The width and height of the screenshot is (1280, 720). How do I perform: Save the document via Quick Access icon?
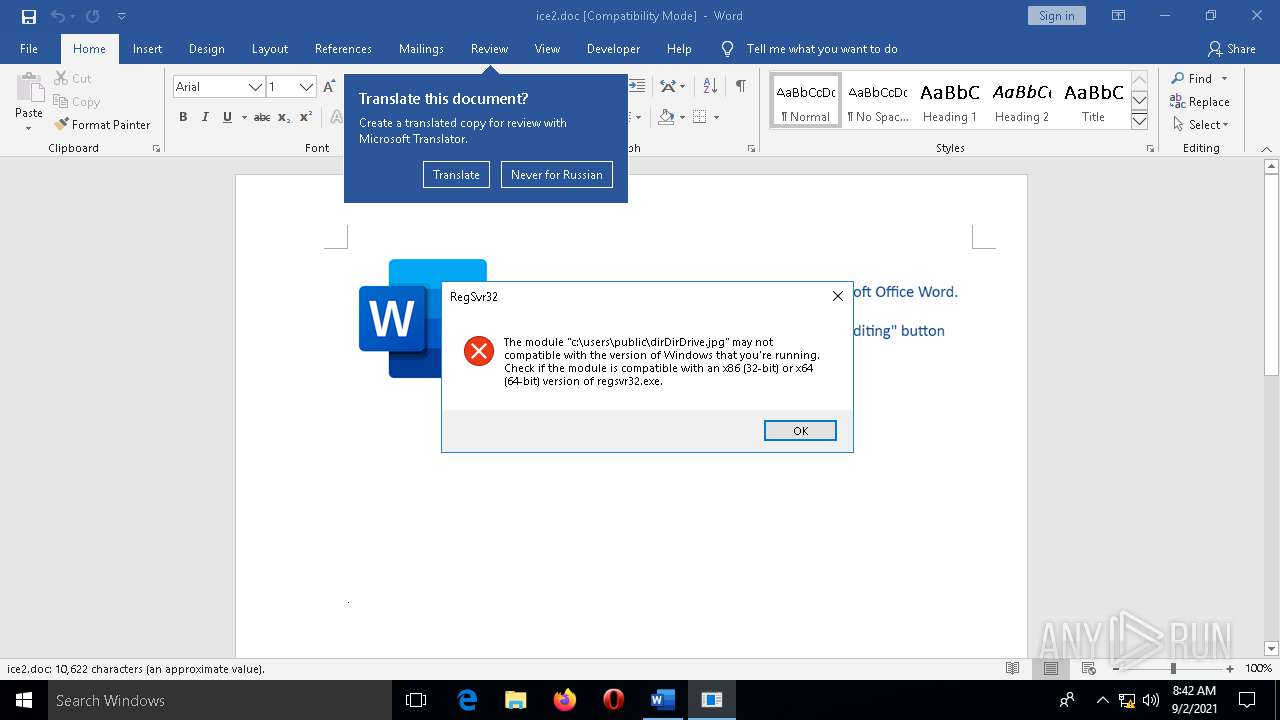tap(29, 16)
